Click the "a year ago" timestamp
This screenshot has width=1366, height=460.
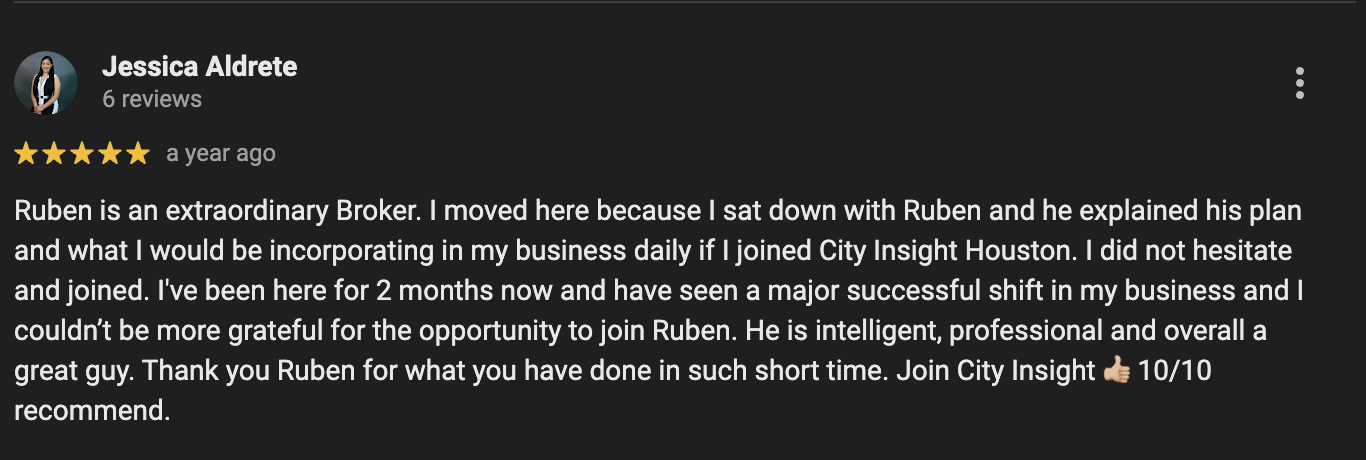point(220,154)
